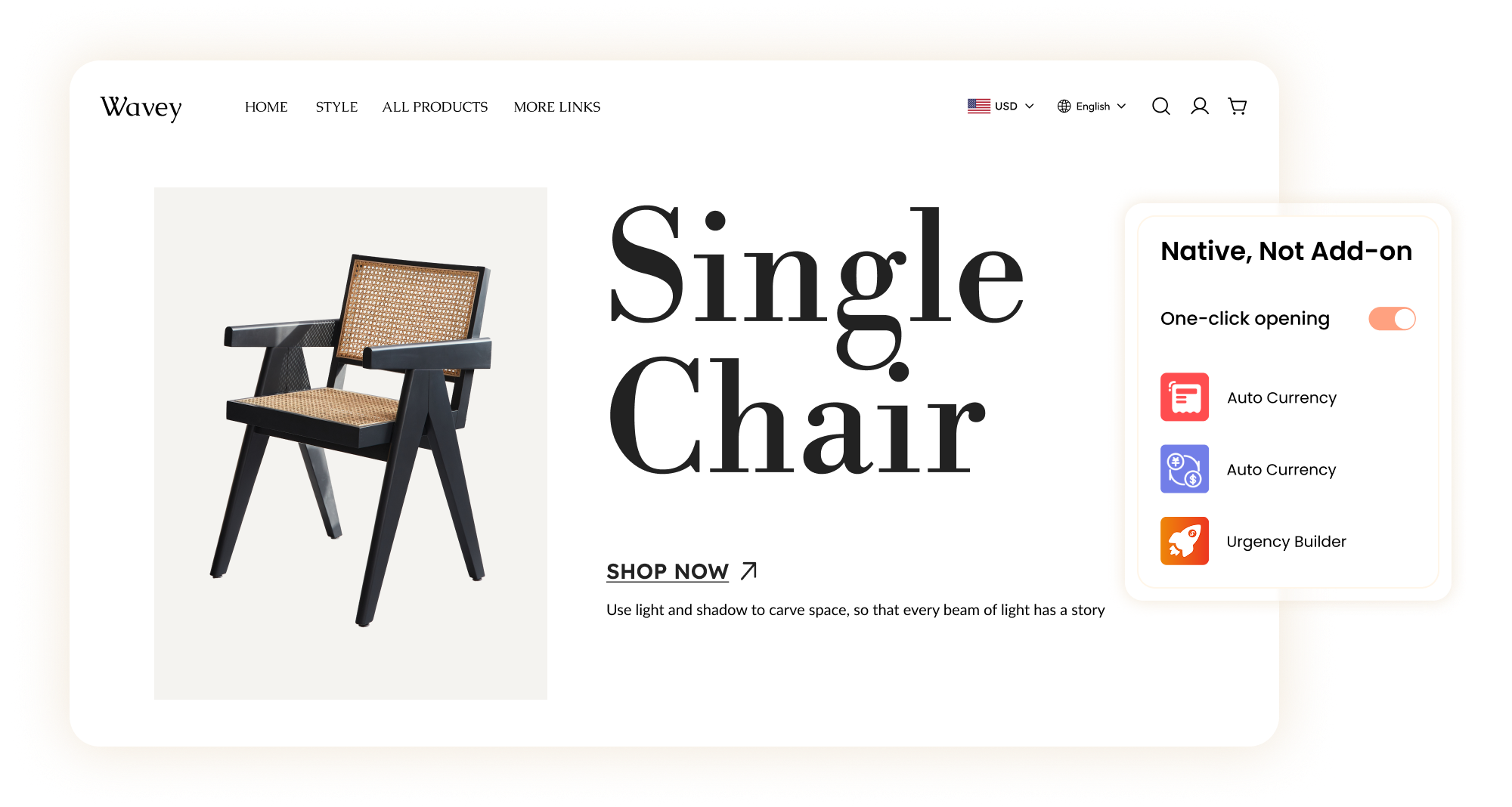Click the Wavey logo

(141, 107)
